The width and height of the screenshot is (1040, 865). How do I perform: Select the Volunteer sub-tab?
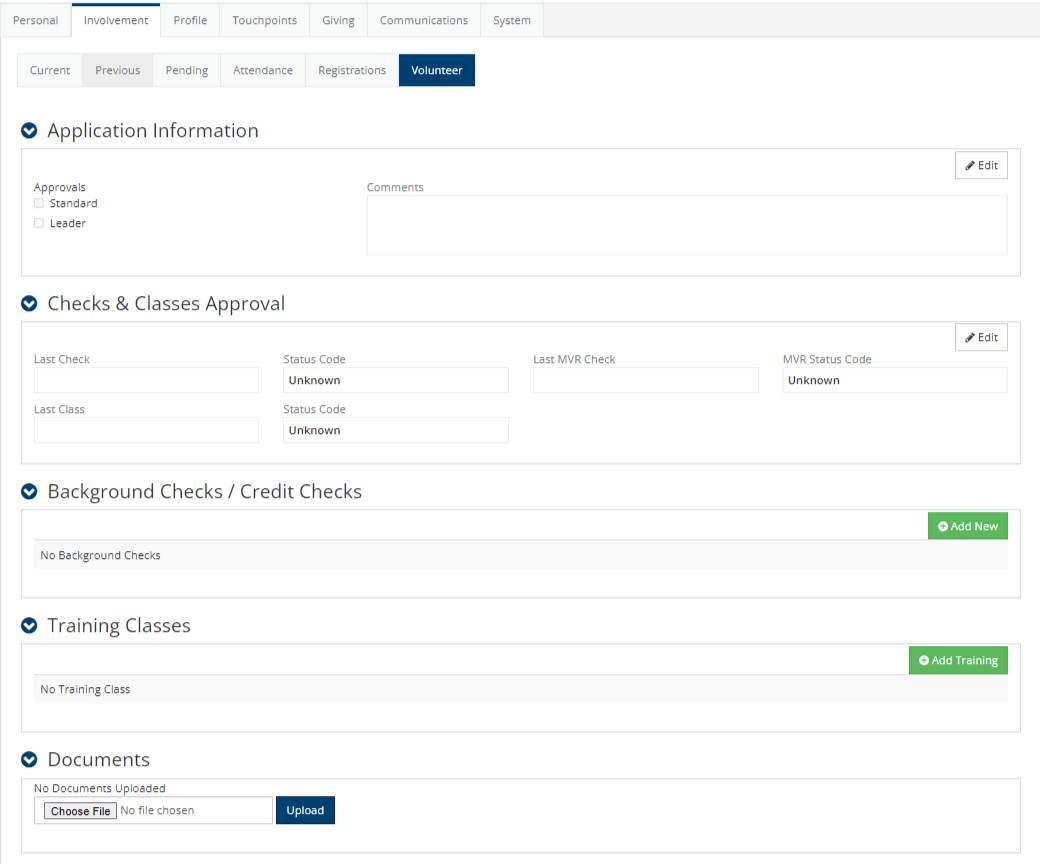(x=437, y=70)
